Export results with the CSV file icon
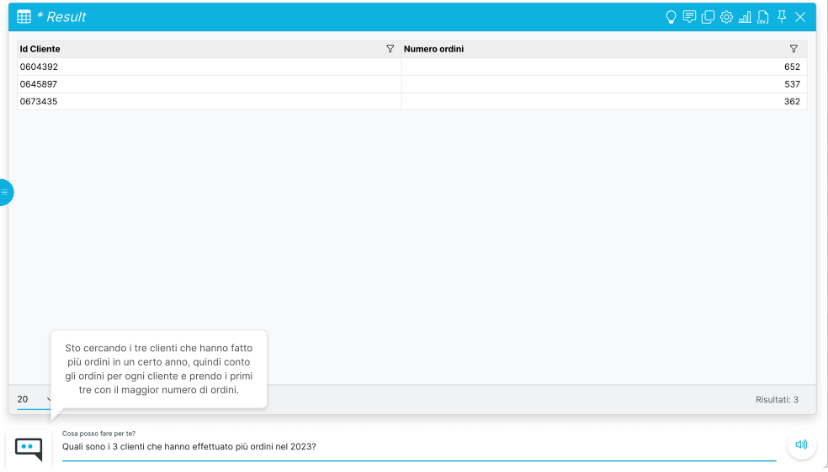The width and height of the screenshot is (828, 472). [x=763, y=17]
